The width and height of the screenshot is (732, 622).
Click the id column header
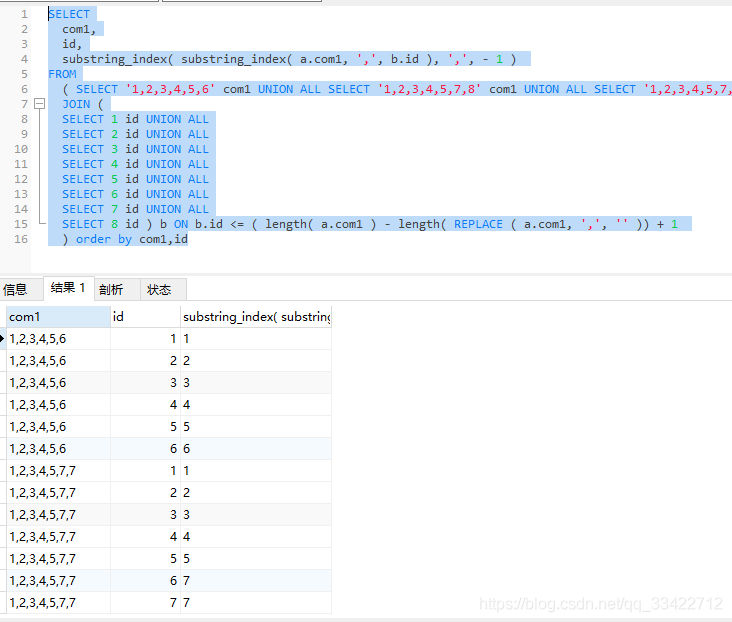tap(145, 317)
